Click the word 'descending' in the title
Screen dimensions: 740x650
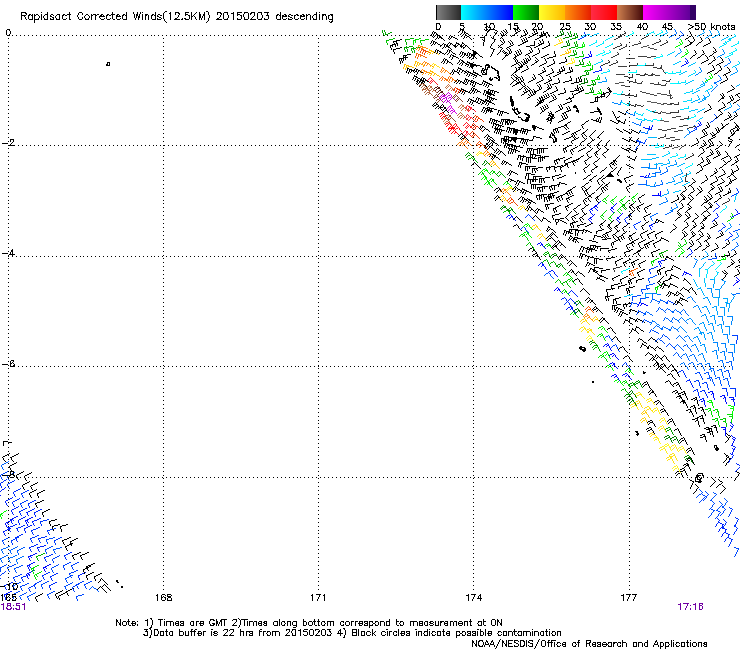coord(304,17)
